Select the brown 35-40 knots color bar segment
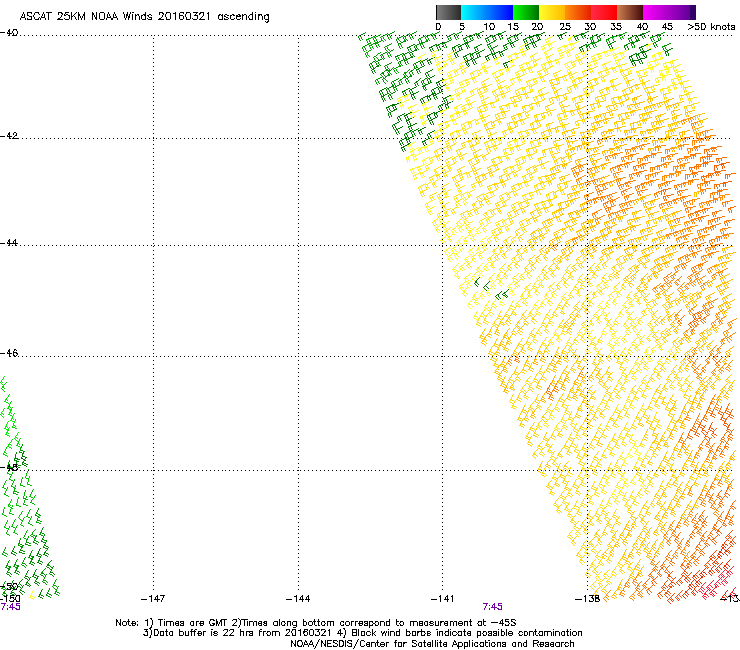This screenshot has width=740, height=650. coord(630,12)
